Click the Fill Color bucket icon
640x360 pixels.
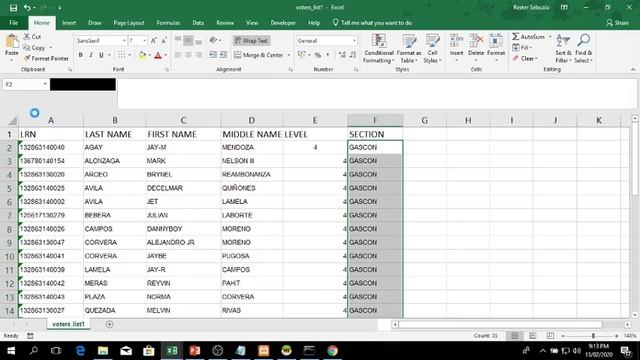[x=142, y=55]
